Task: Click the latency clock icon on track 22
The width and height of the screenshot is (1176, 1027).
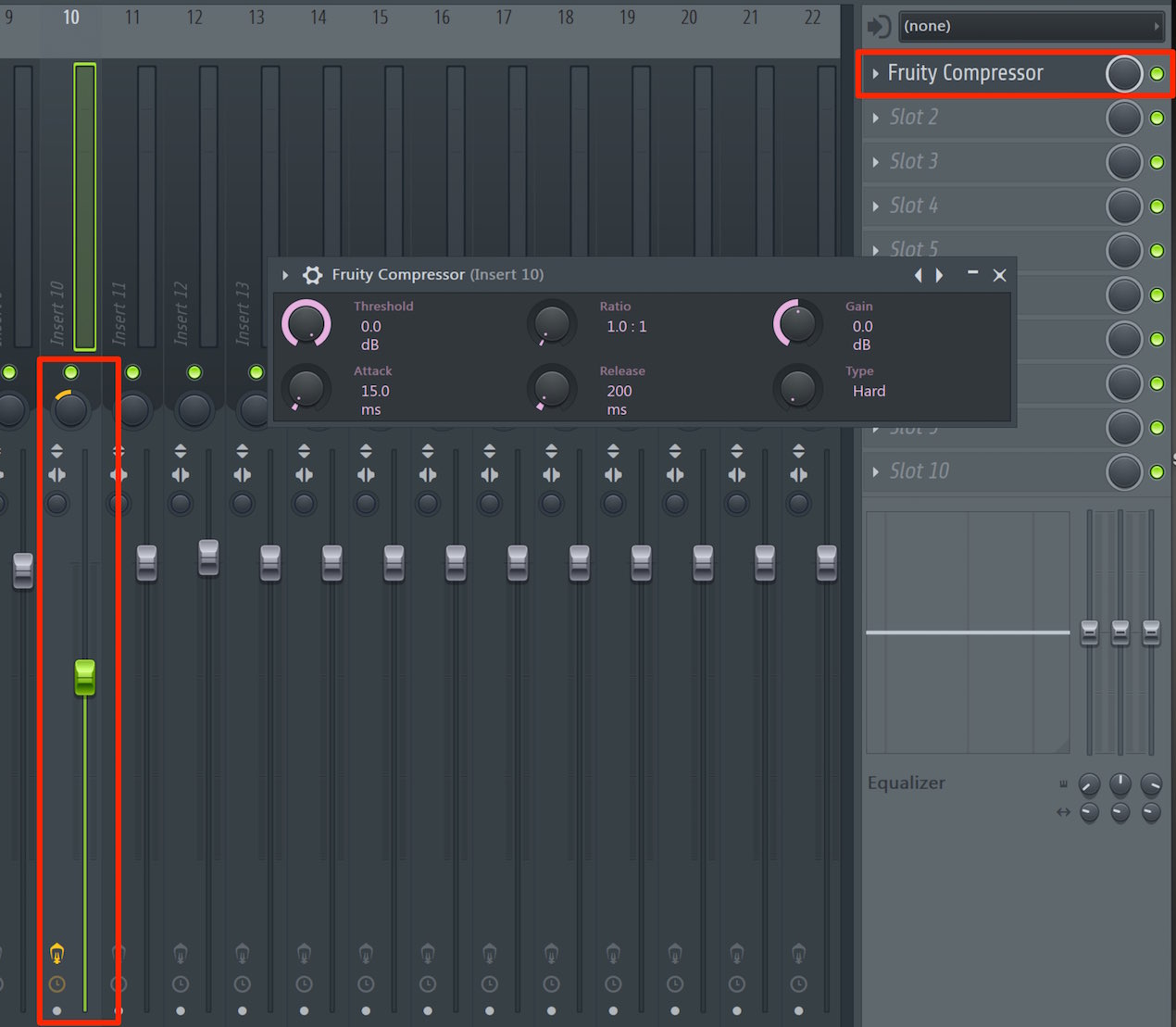Action: pyautogui.click(x=798, y=984)
